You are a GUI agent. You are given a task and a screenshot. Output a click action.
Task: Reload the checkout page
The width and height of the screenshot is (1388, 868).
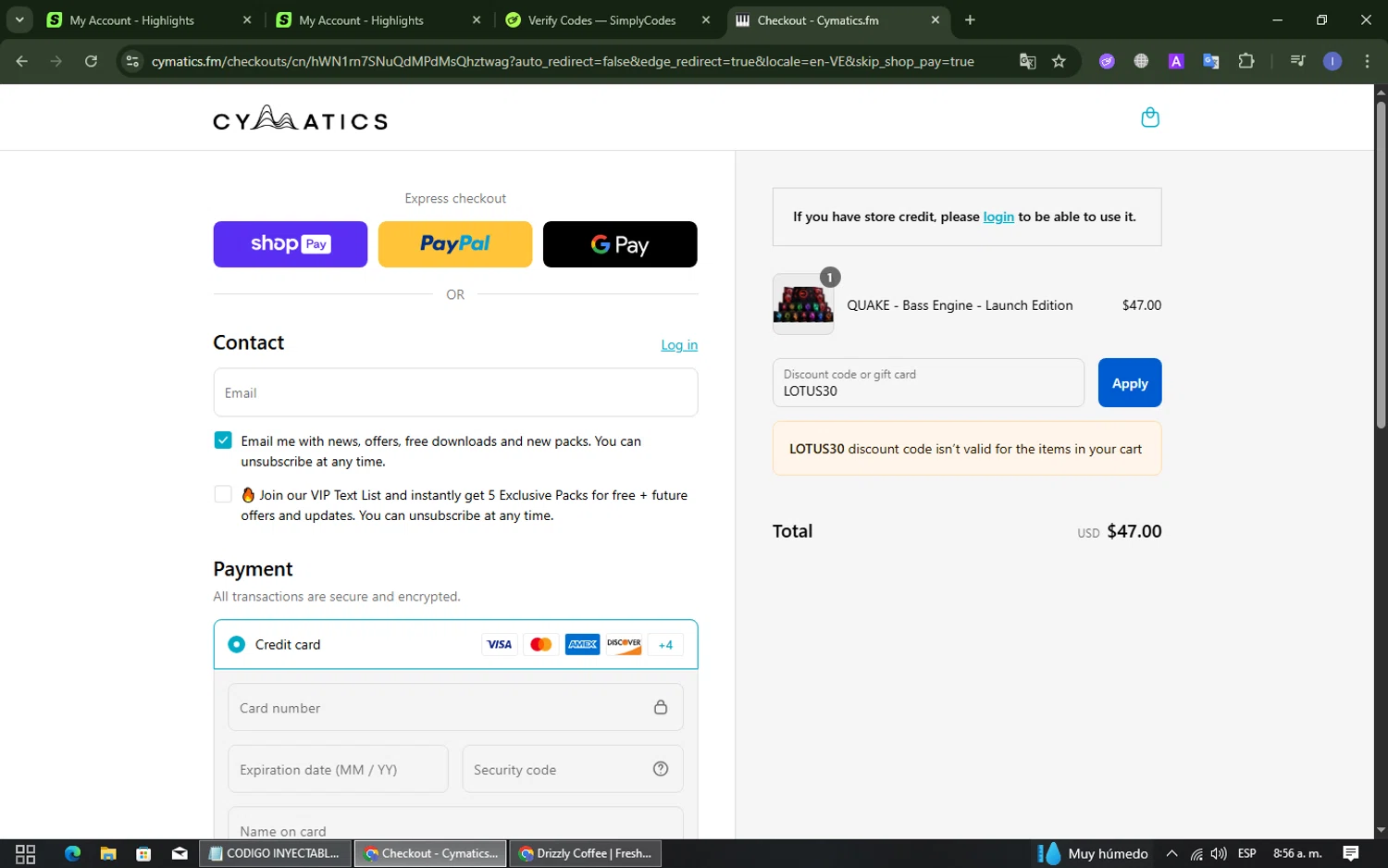point(91,61)
